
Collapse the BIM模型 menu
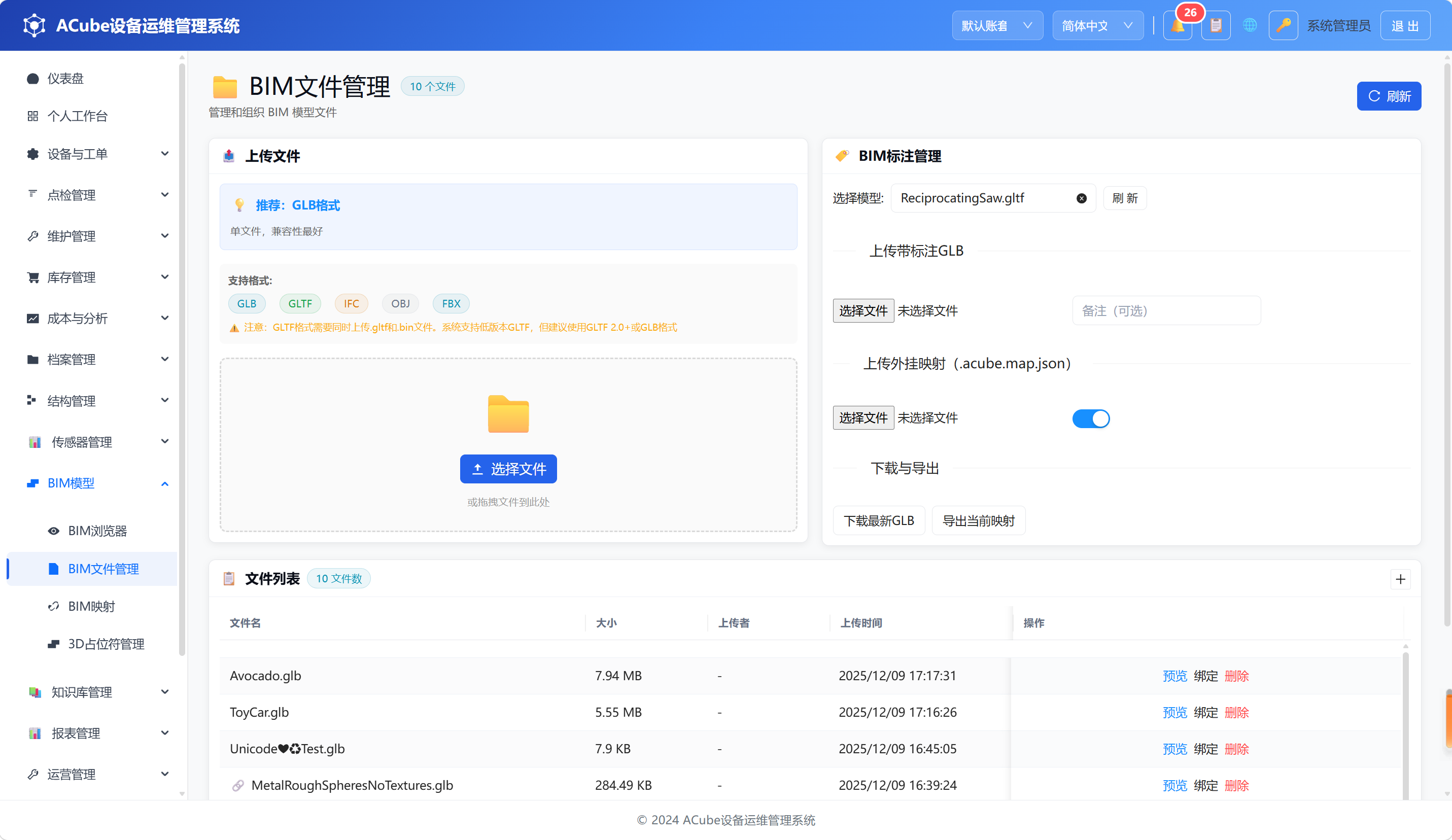pyautogui.click(x=96, y=483)
